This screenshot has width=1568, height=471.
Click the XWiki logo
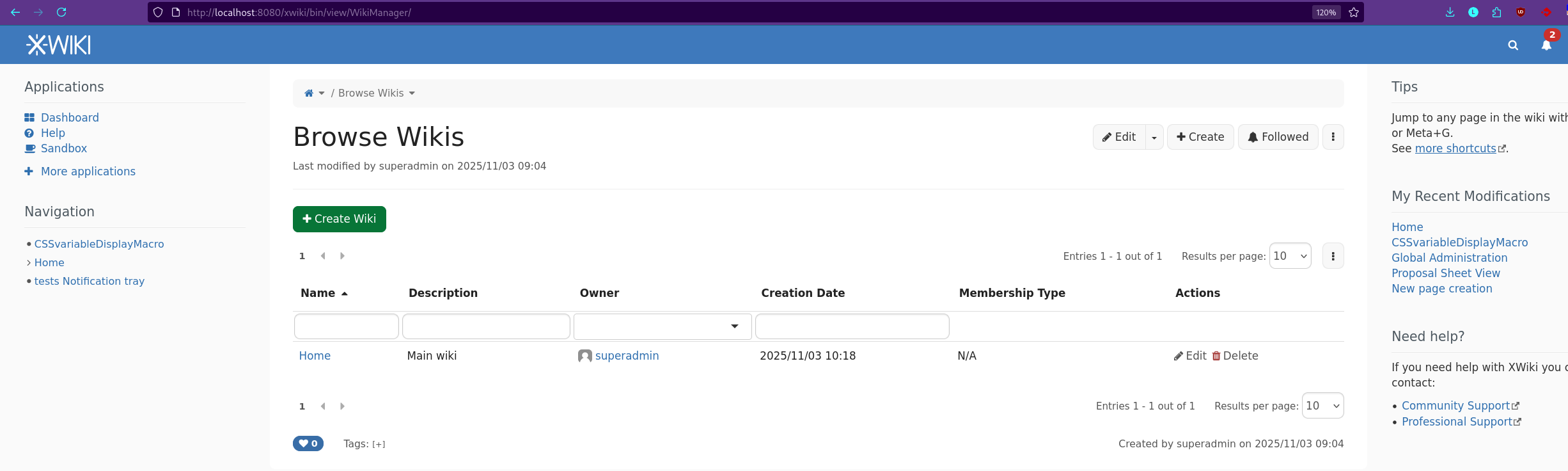pos(58,45)
